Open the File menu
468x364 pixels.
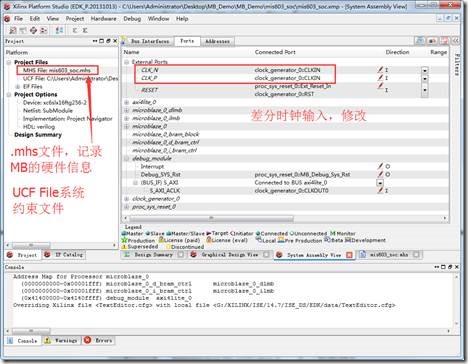point(18,19)
